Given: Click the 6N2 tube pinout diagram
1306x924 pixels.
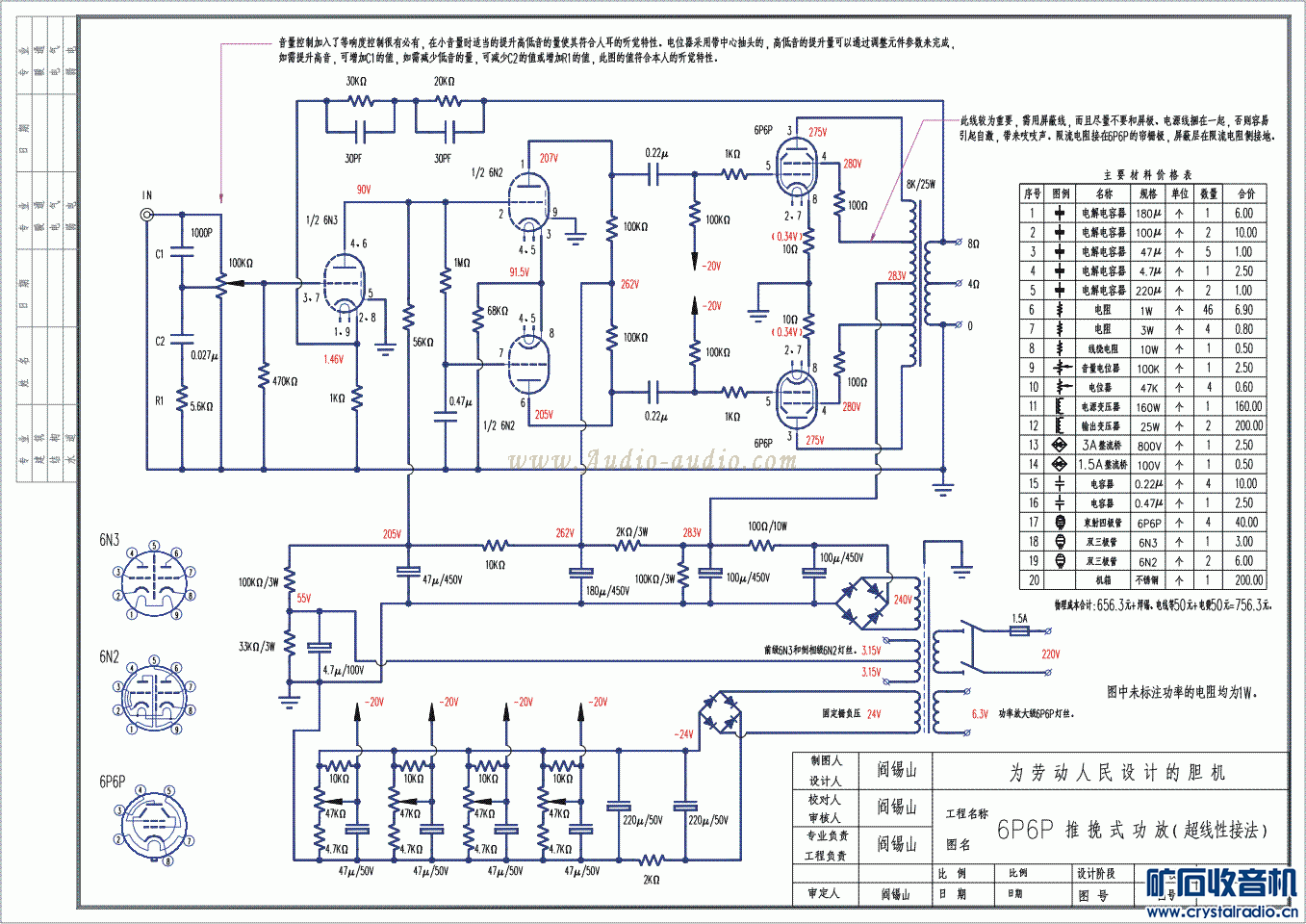Looking at the screenshot, I should (x=154, y=697).
